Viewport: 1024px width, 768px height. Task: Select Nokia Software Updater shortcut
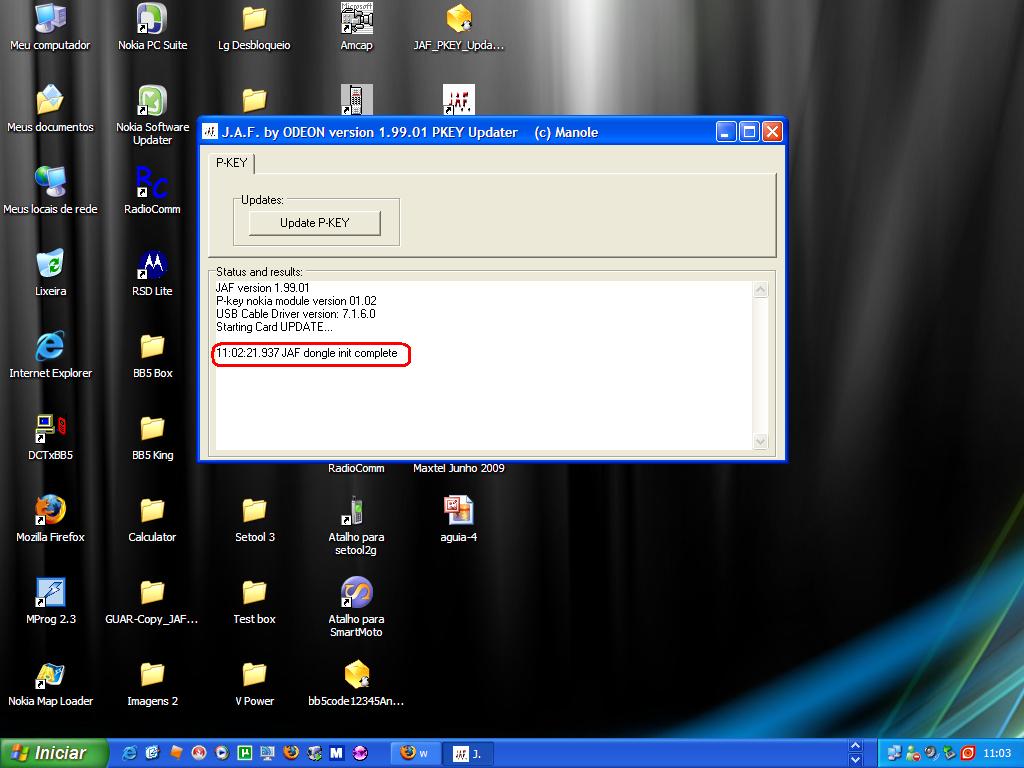point(152,116)
